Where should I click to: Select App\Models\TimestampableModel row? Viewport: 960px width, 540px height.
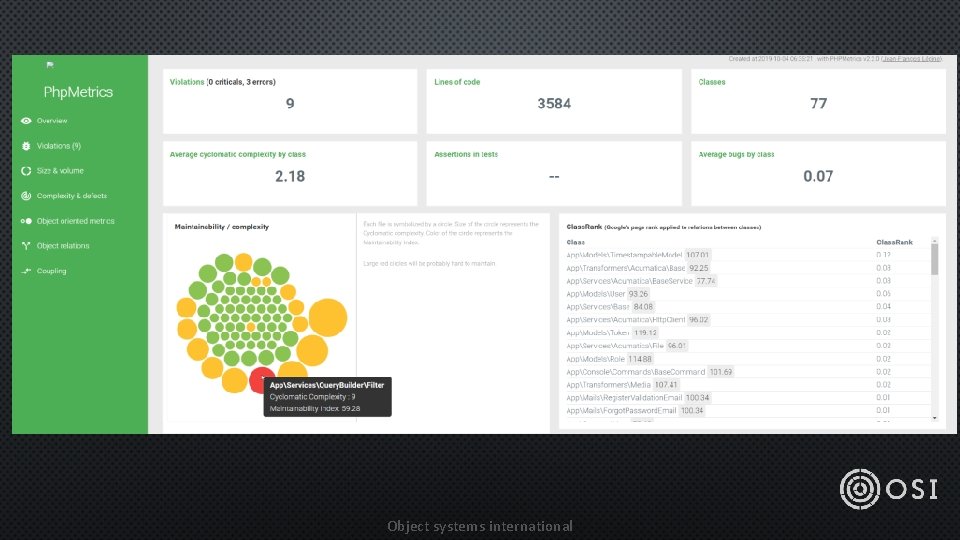click(x=748, y=255)
